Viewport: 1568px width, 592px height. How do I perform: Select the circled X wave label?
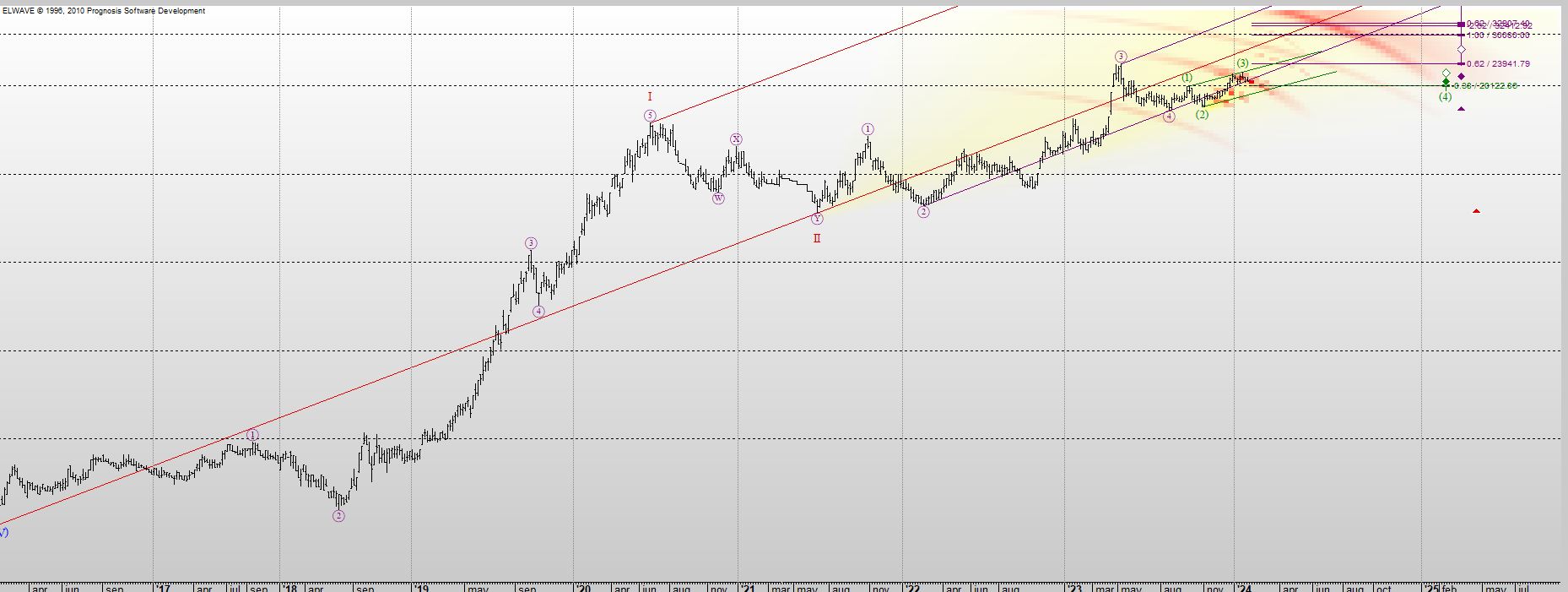coord(736,138)
